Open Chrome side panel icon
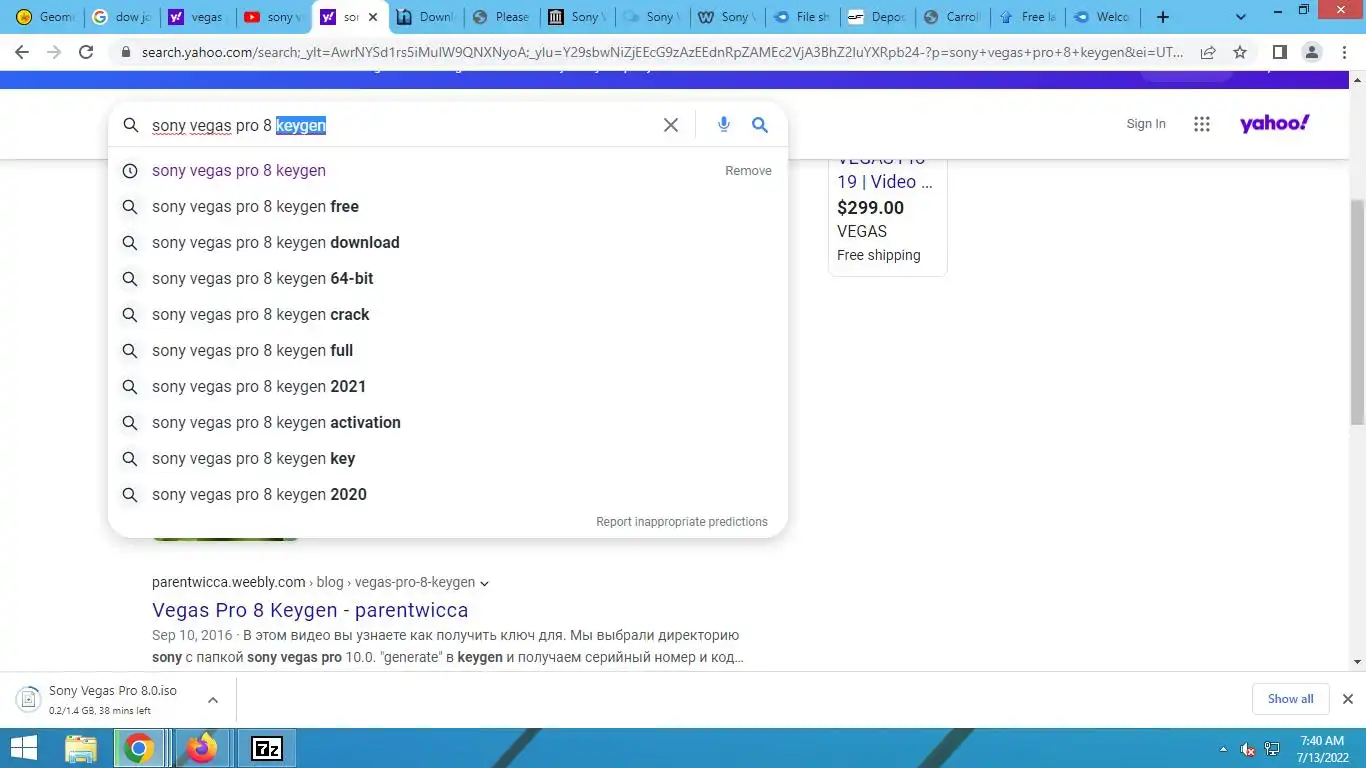1366x768 pixels. click(1279, 52)
